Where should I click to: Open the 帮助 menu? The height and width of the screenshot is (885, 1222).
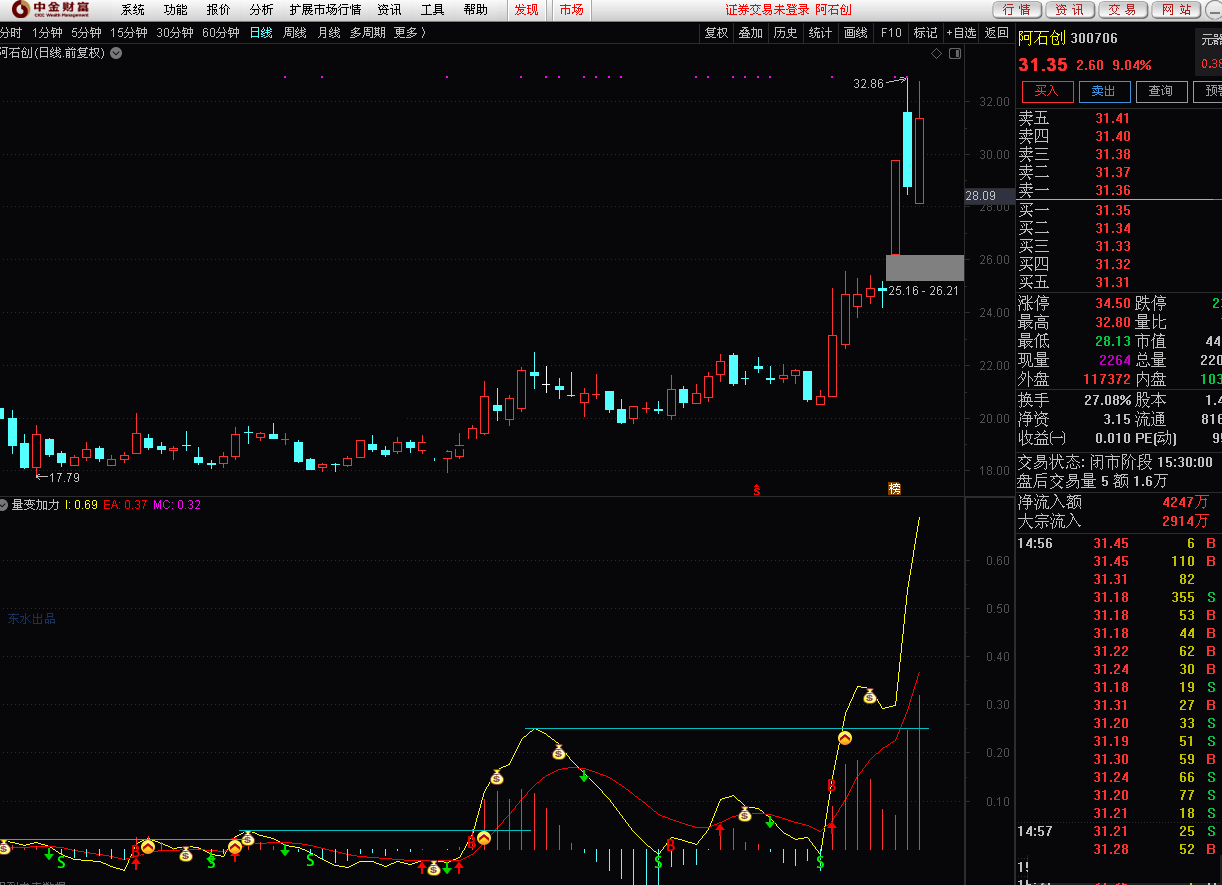pos(476,10)
